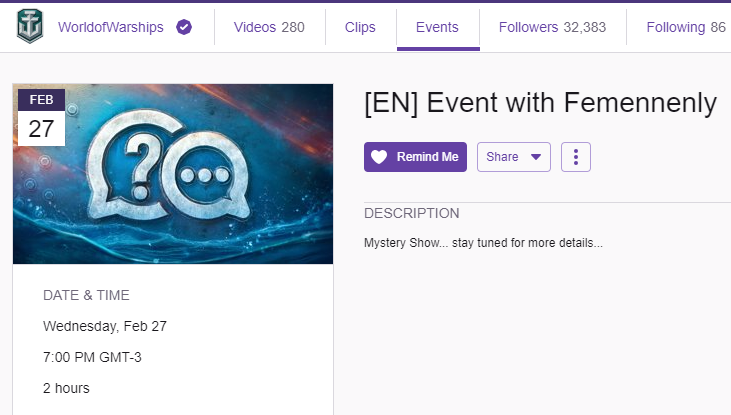The height and width of the screenshot is (415, 731).
Task: Go to the WorldofWarships channel name
Action: point(110,27)
